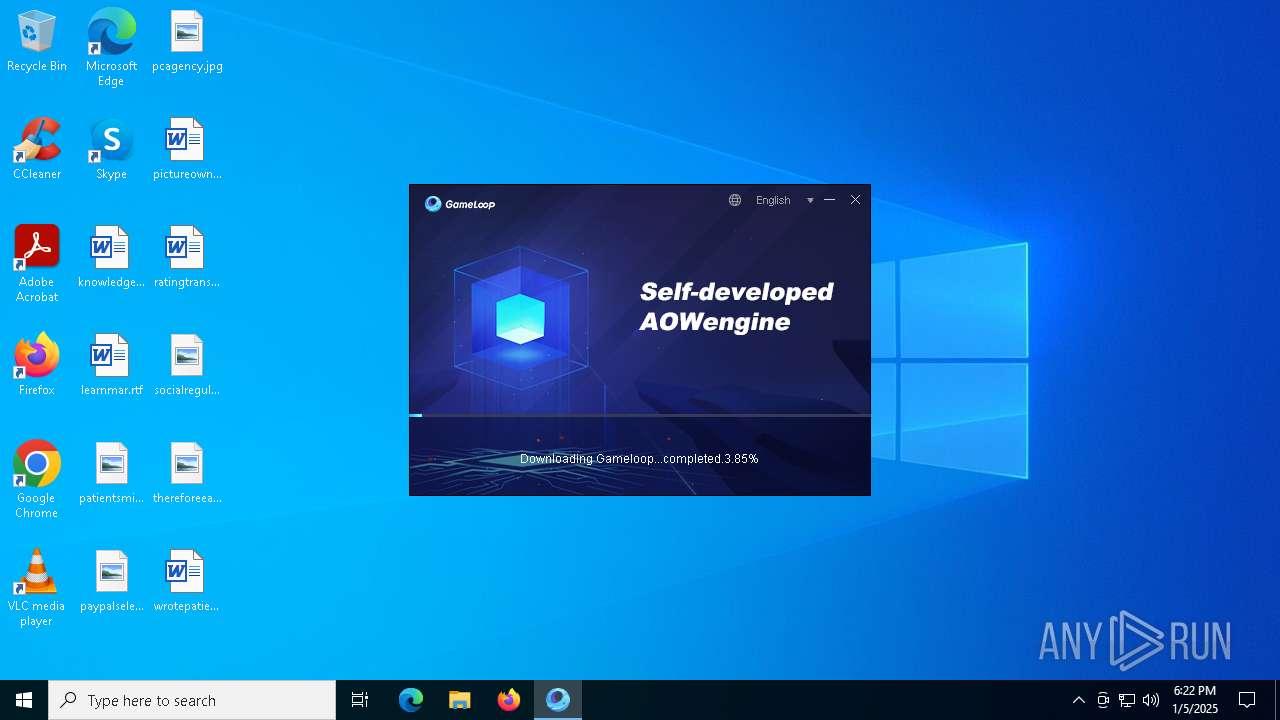
Task: Select the patientsmi... image file
Action: (x=111, y=474)
